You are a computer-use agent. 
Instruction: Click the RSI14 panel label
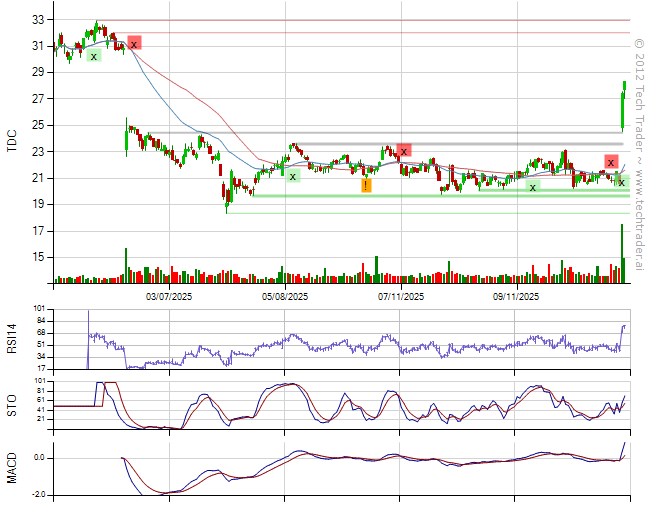[12, 339]
